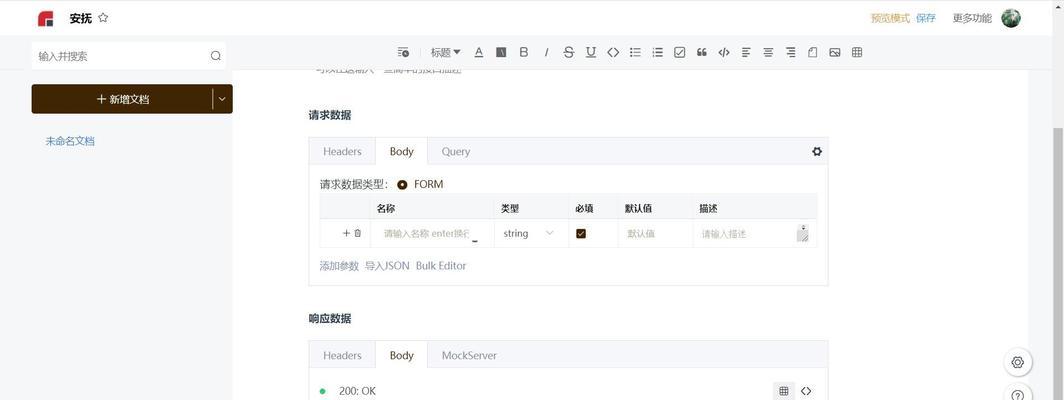1064x400 pixels.
Task: Open the user avatar menu
Action: 1011,18
